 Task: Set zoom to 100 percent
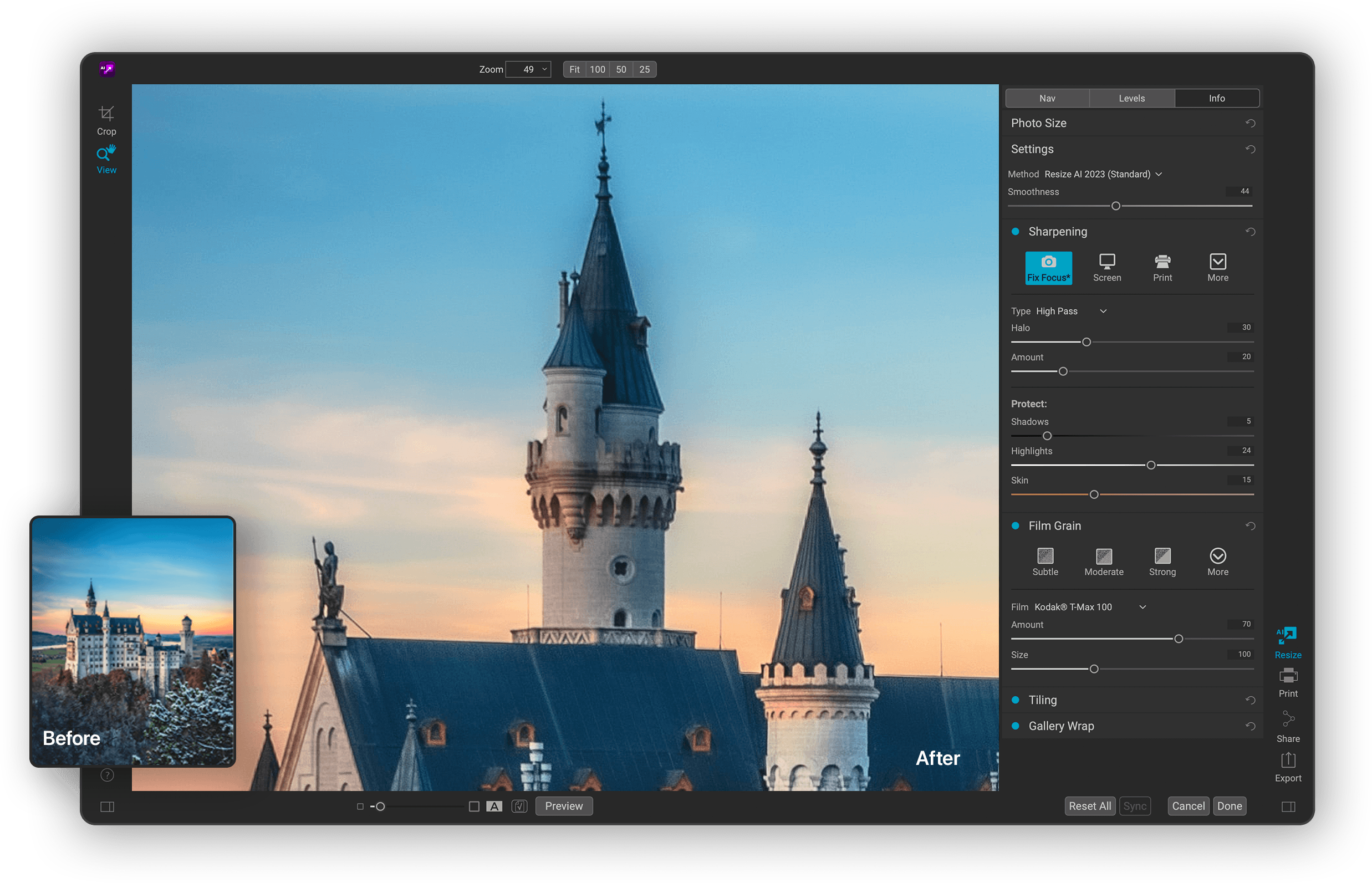[x=598, y=69]
